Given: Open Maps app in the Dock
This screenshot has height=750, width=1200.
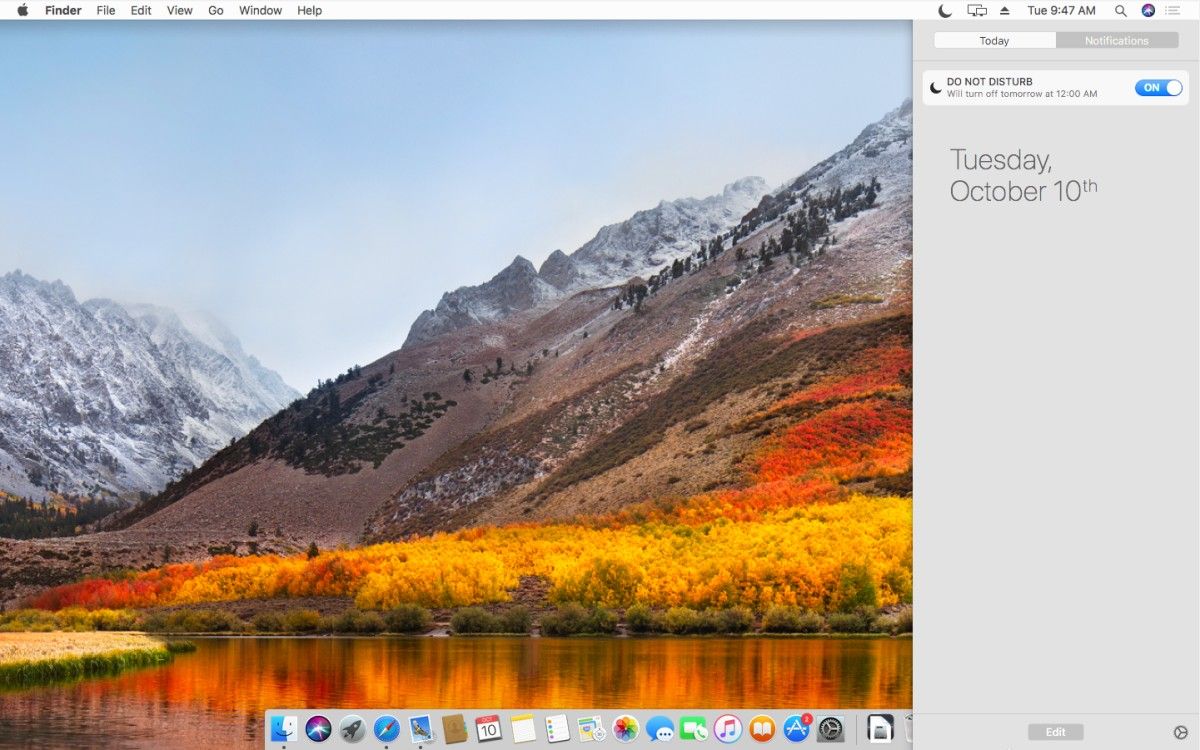Looking at the screenshot, I should [x=592, y=729].
